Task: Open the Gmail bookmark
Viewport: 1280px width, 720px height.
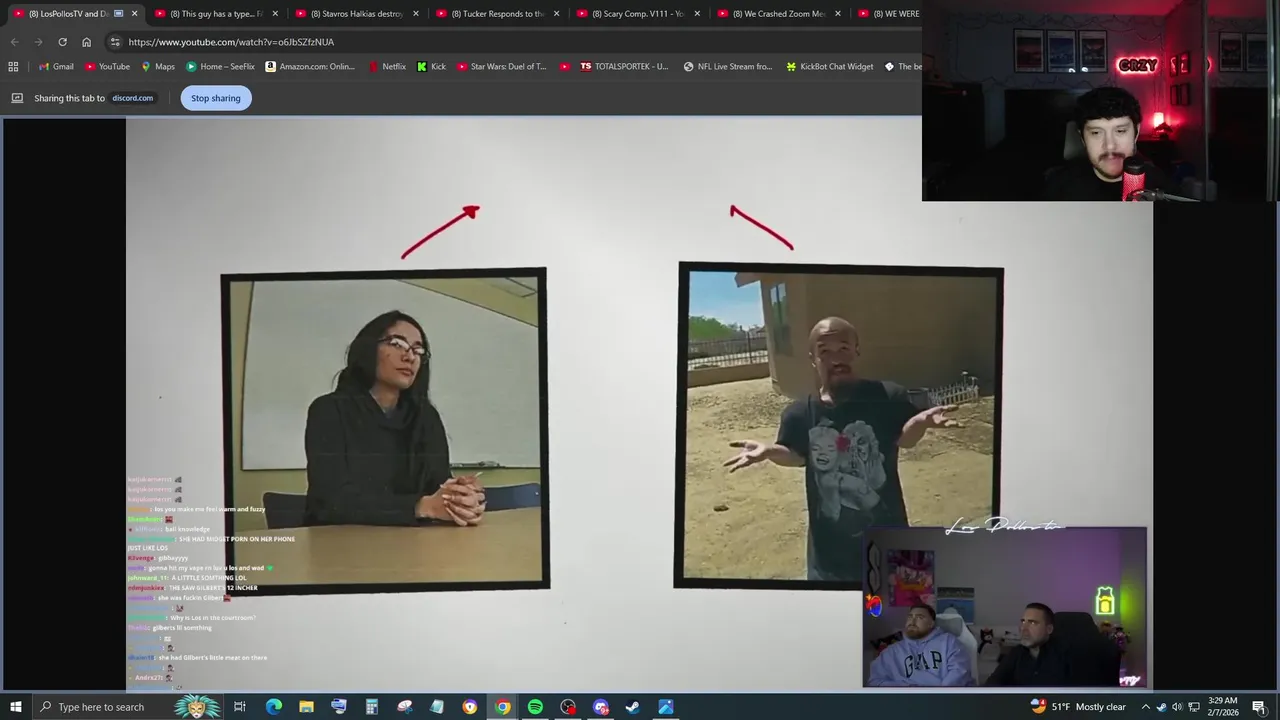Action: pos(55,67)
